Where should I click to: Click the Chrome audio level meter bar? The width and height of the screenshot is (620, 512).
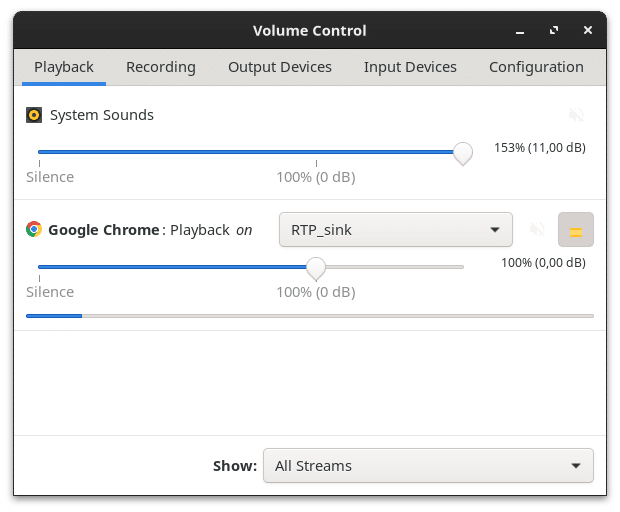[310, 316]
